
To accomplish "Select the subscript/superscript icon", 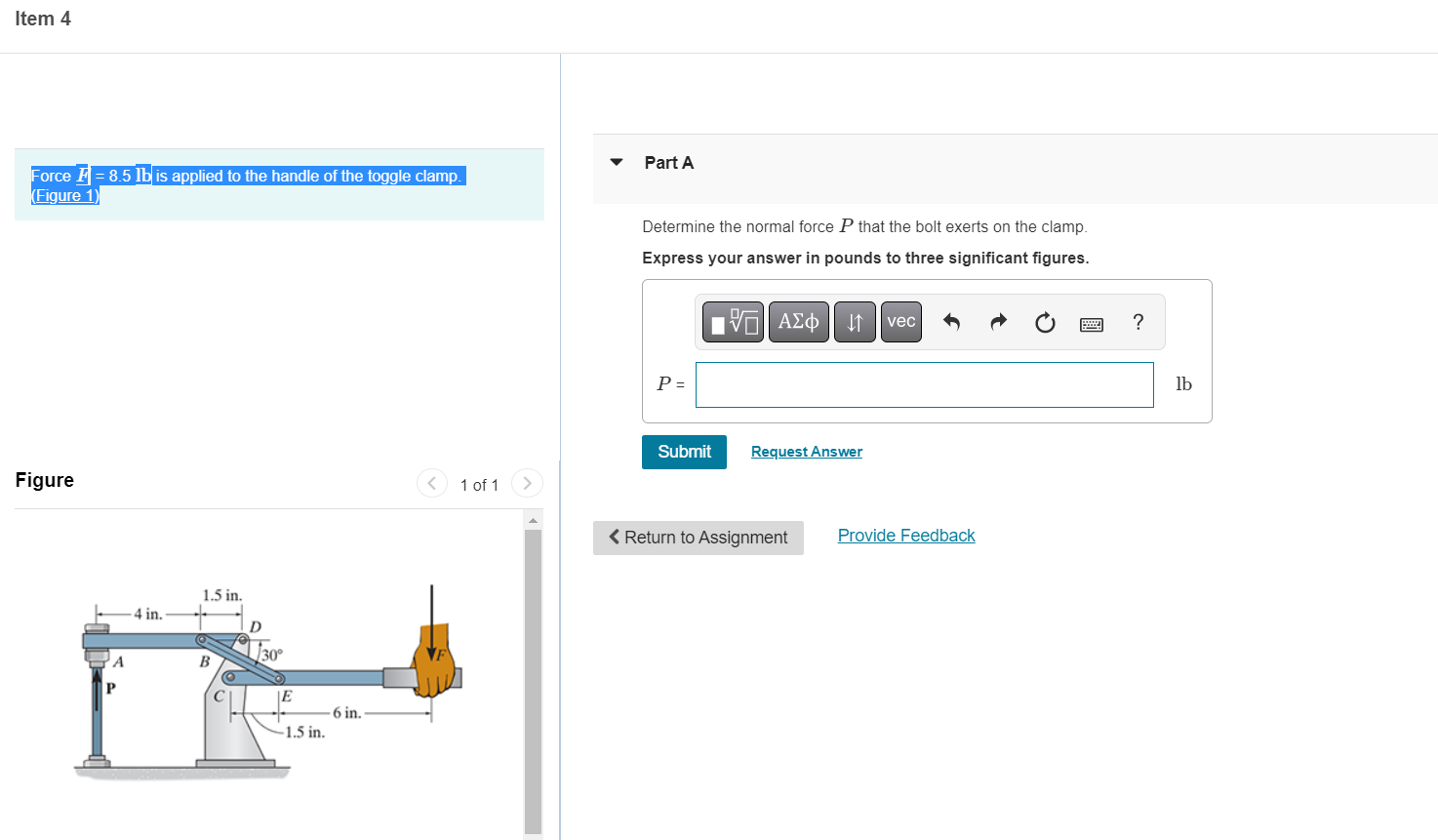I will pyautogui.click(x=854, y=321).
